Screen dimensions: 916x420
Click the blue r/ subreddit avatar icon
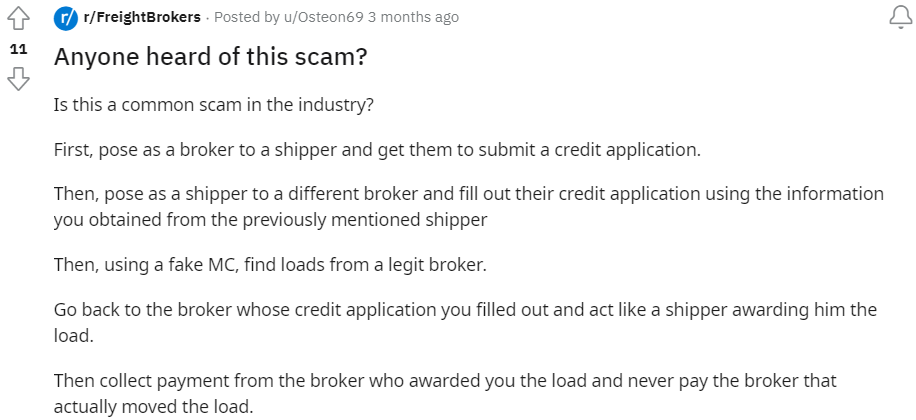pos(65,18)
